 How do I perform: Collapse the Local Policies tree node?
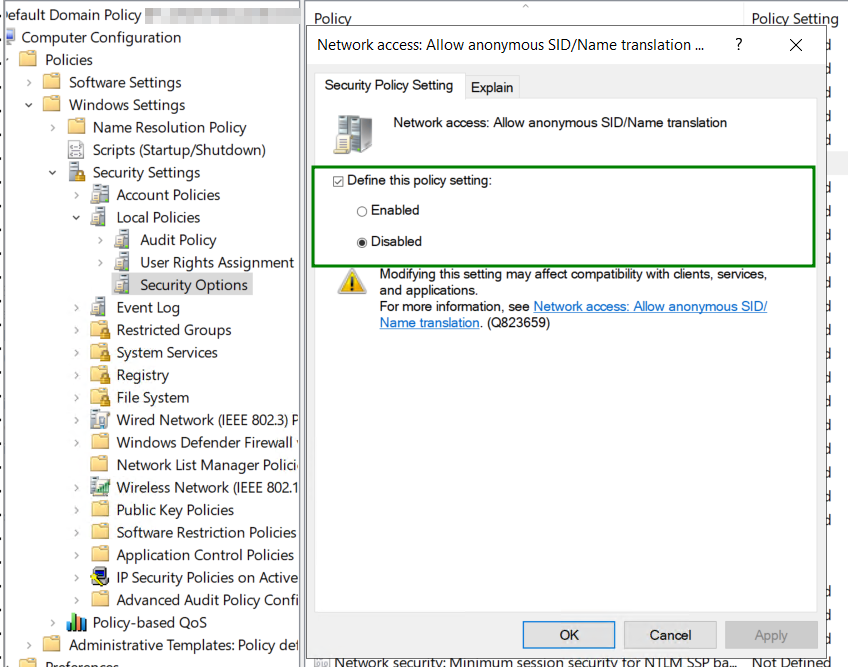[x=77, y=217]
